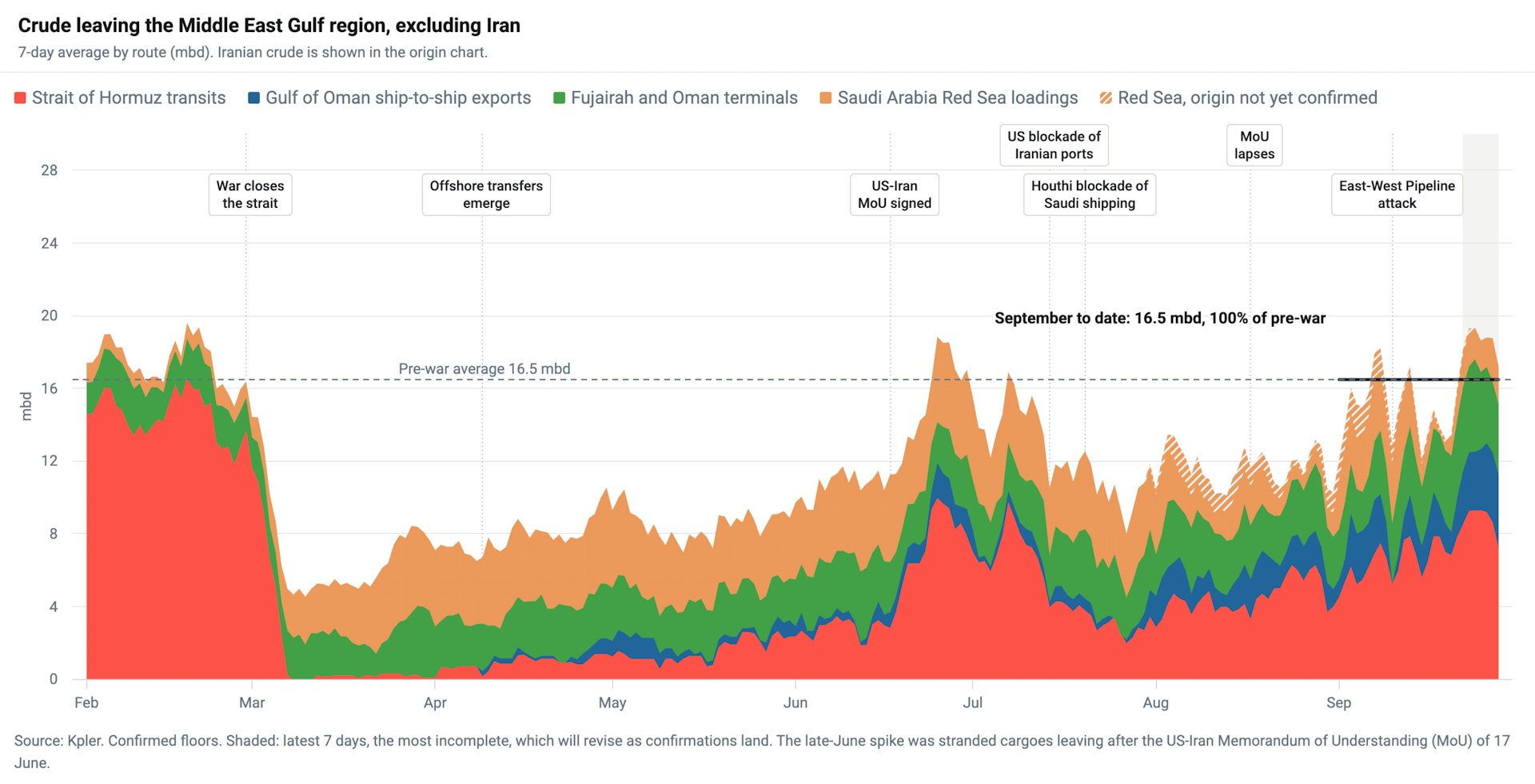Click the Pre-war average 16.5 mbd label
Viewport: 1535px width, 784px height.
(484, 369)
